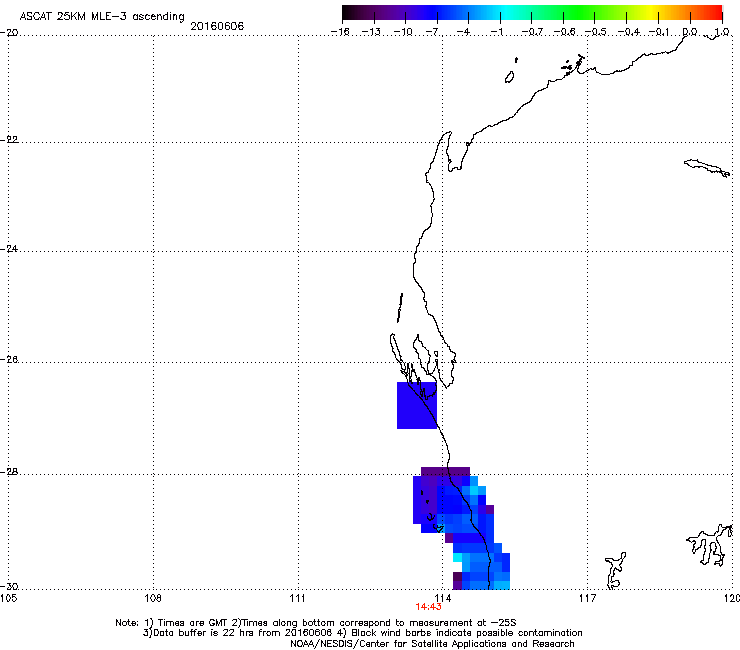Select the date label '20160606'
The image size is (740, 650).
(217, 26)
